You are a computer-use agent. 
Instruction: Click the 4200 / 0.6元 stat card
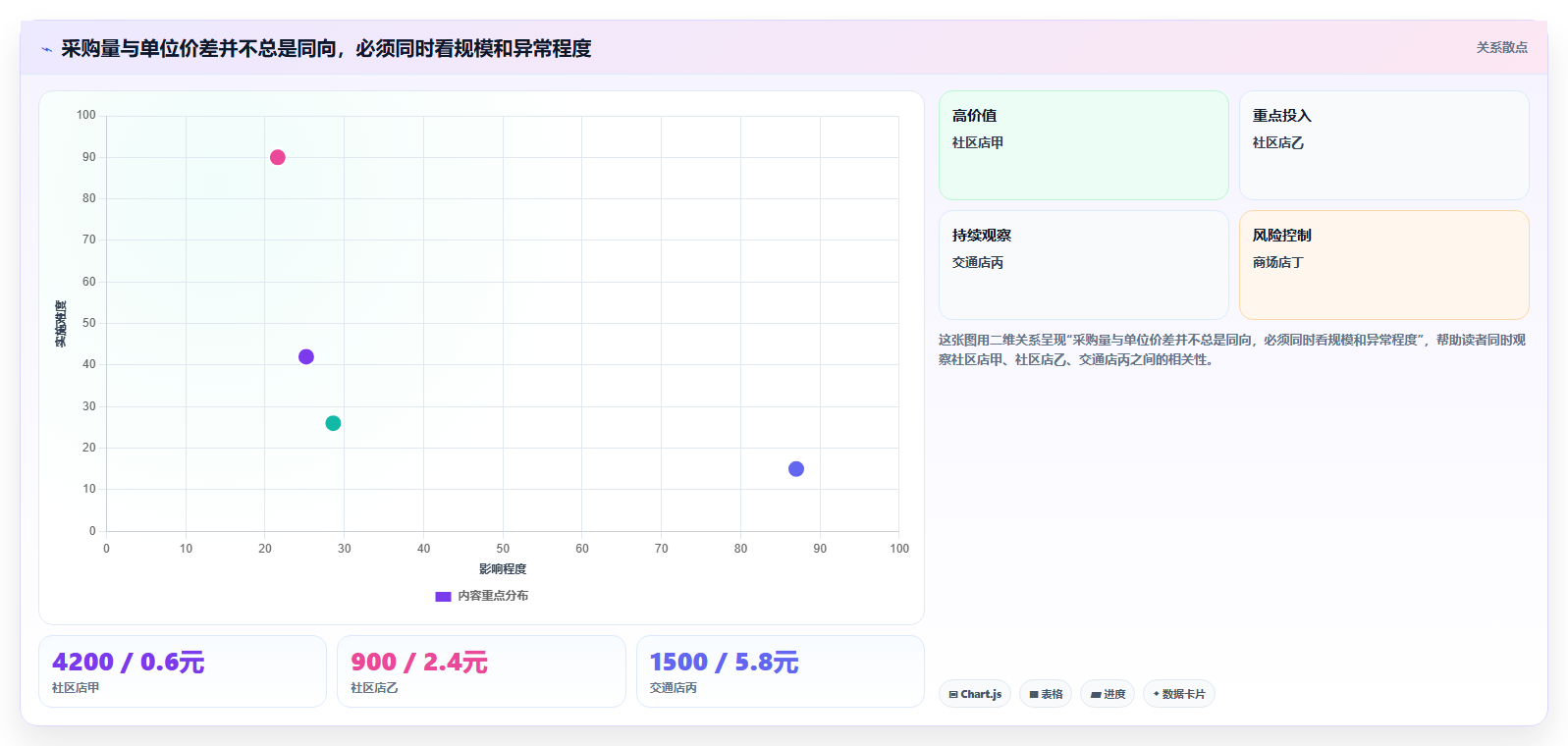tap(183, 671)
